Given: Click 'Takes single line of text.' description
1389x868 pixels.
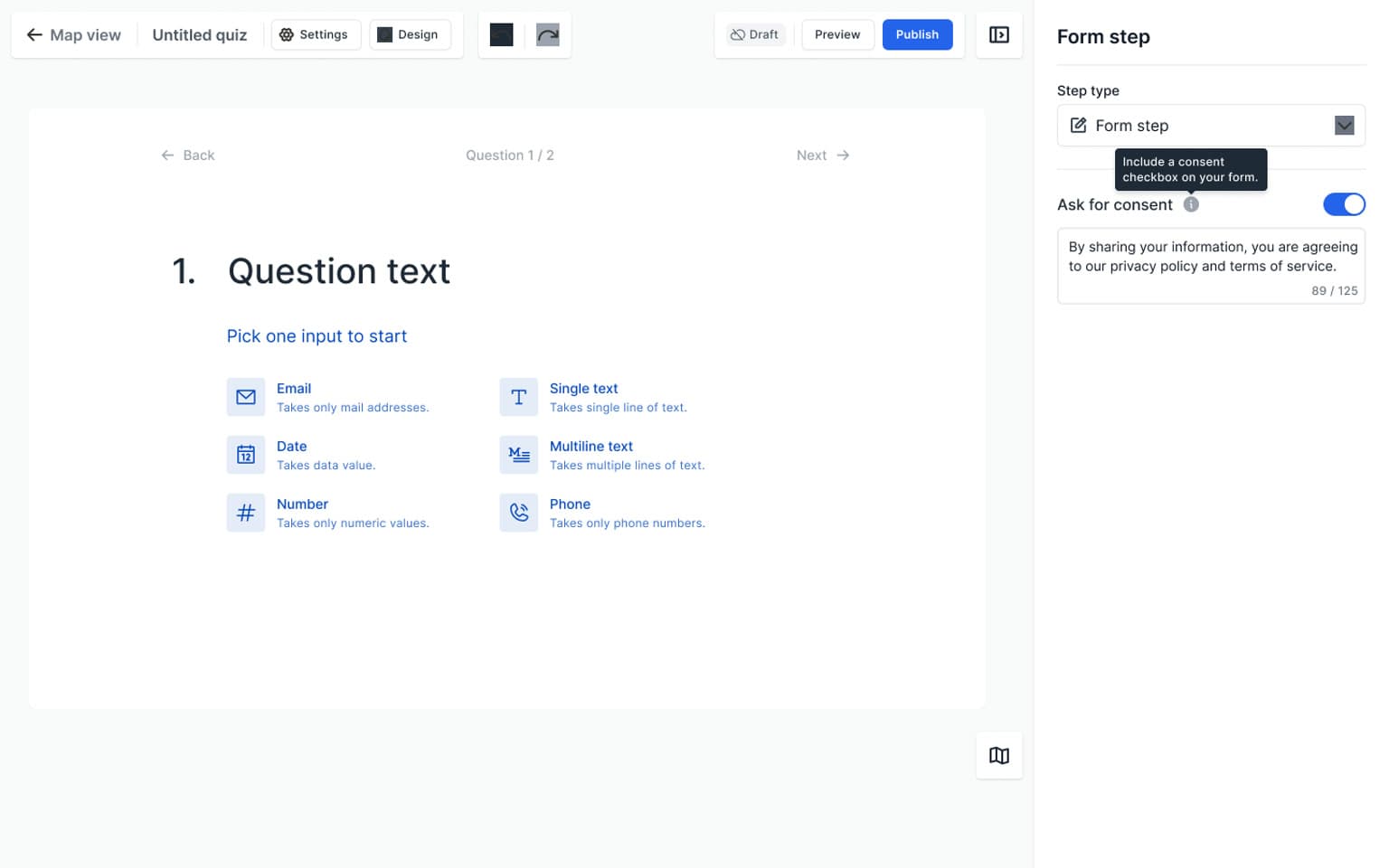Looking at the screenshot, I should click(619, 408).
